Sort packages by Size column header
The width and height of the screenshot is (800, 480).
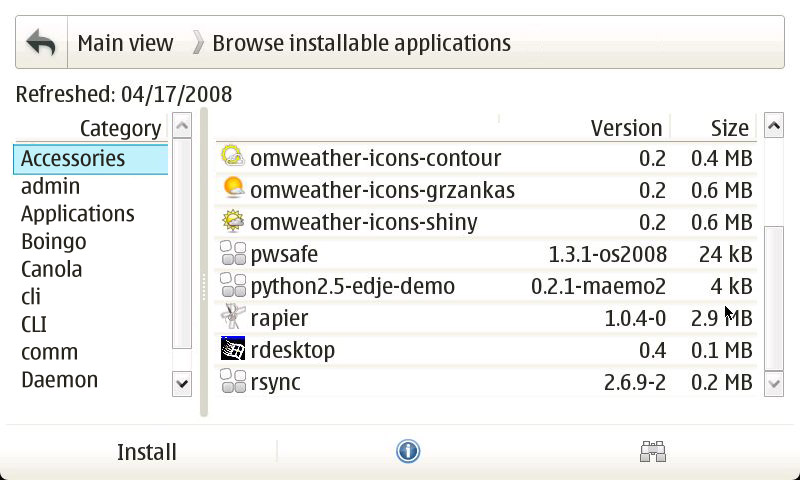pyautogui.click(x=729, y=128)
